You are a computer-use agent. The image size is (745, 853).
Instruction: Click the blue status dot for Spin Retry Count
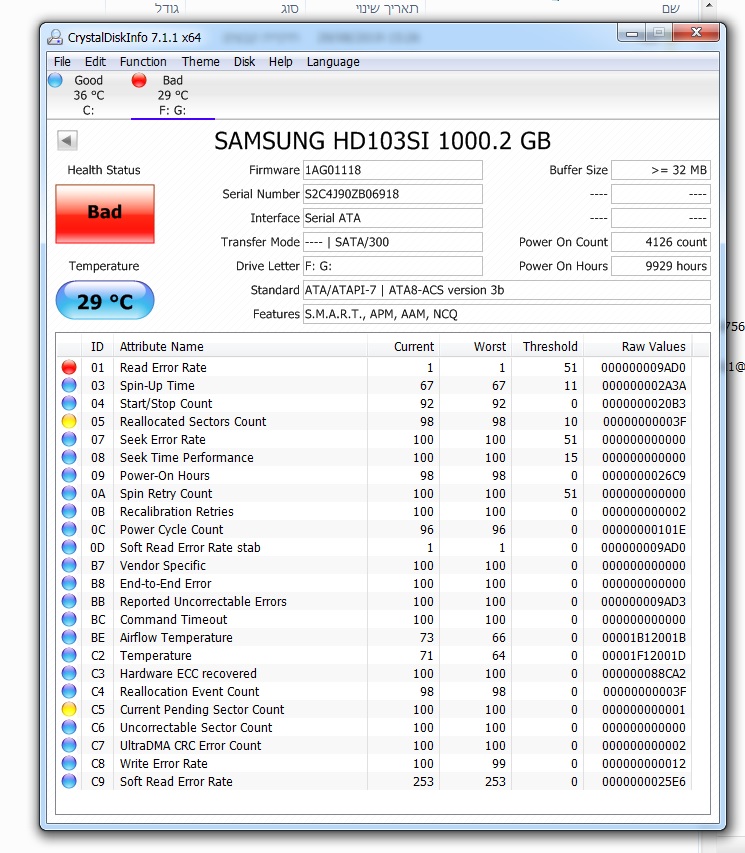coord(69,493)
